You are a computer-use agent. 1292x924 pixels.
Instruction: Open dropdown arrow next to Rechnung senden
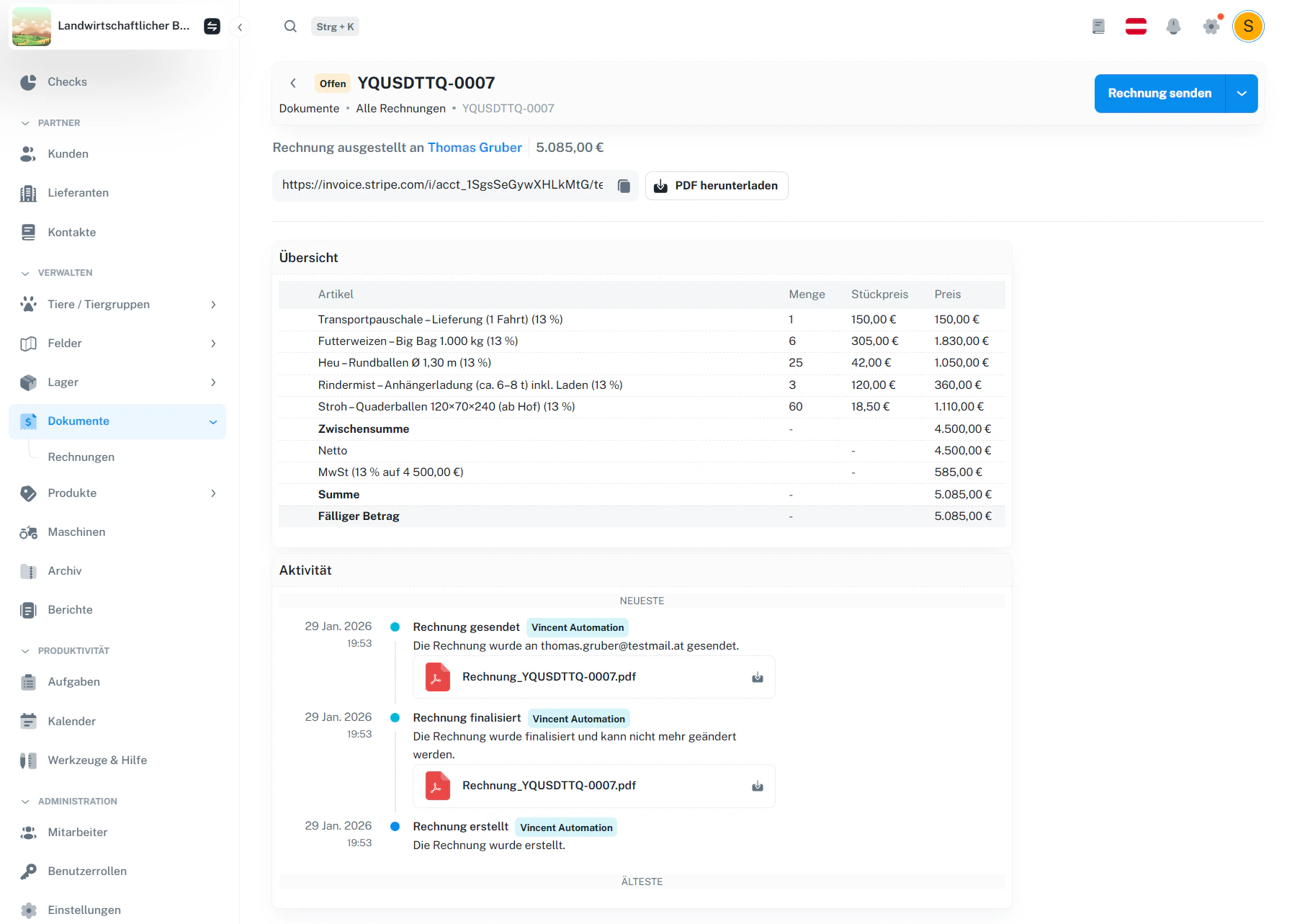(x=1242, y=94)
